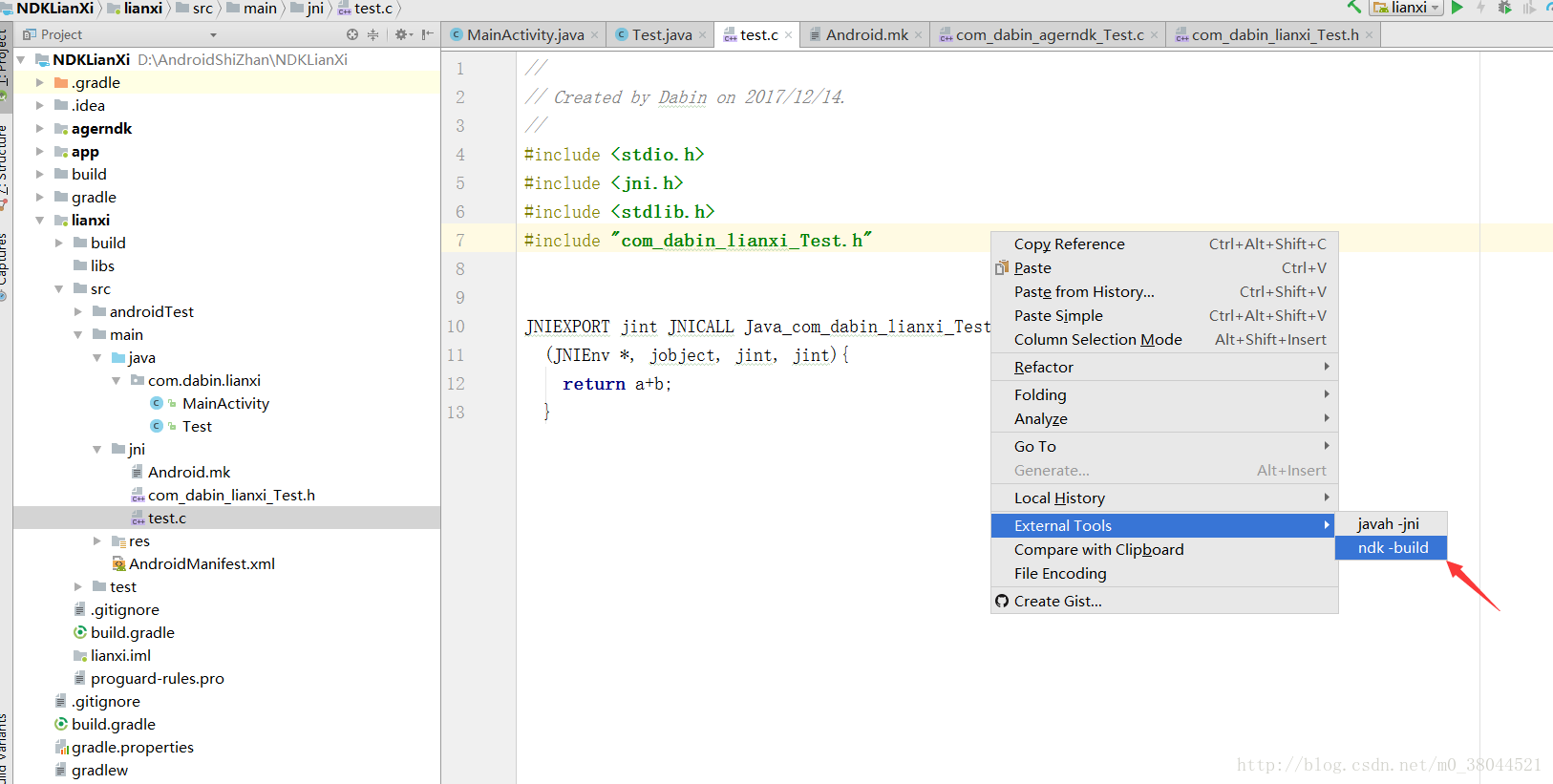1553x784 pixels.
Task: Switch to com_dabin_lianxi_Test.h tab
Action: pos(1274,34)
